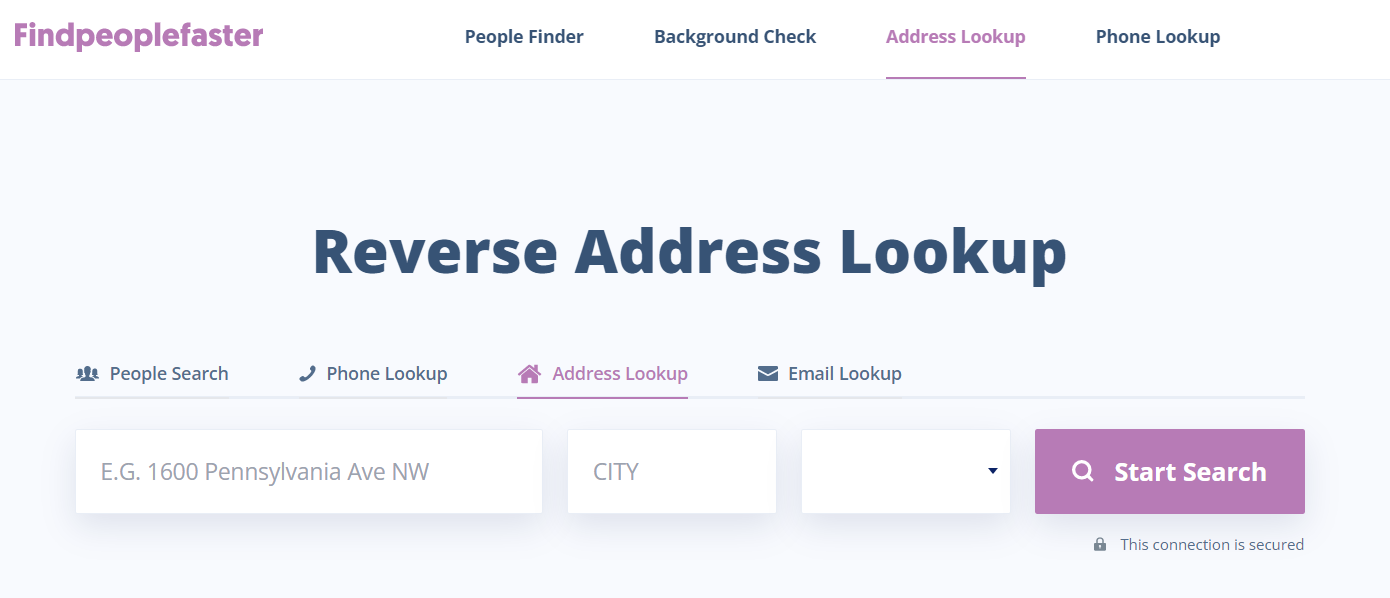The height and width of the screenshot is (598, 1390).
Task: Click the Reverse Address Lookup heading
Action: tap(690, 252)
